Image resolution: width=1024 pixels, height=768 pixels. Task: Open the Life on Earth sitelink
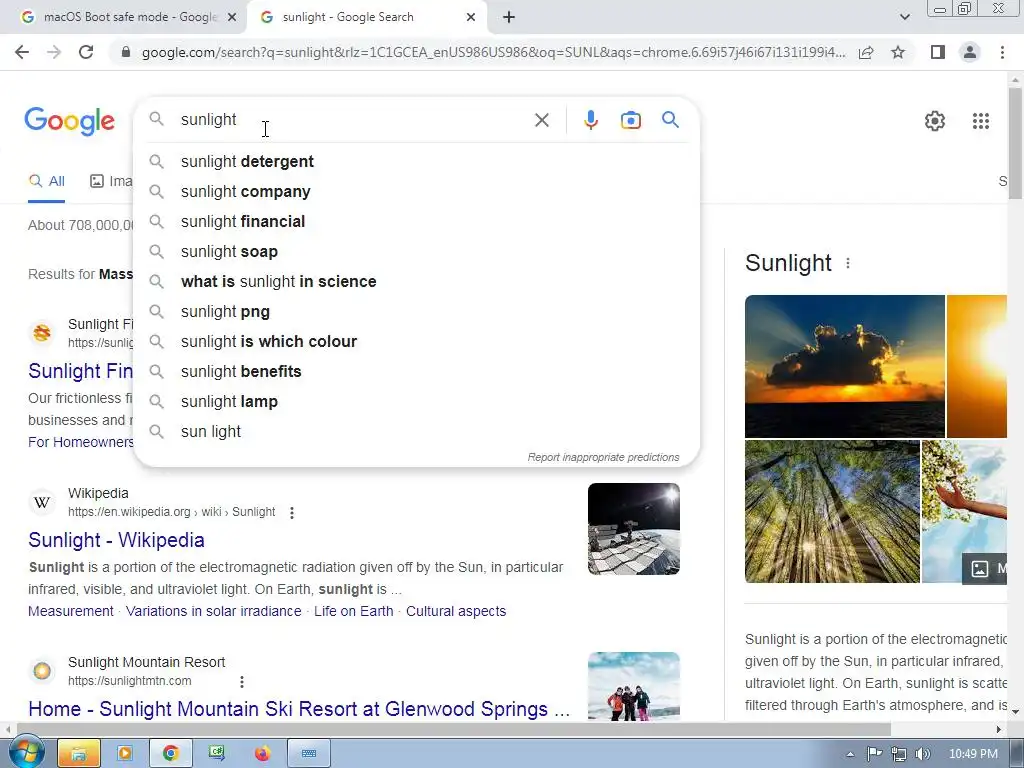pyautogui.click(x=353, y=611)
